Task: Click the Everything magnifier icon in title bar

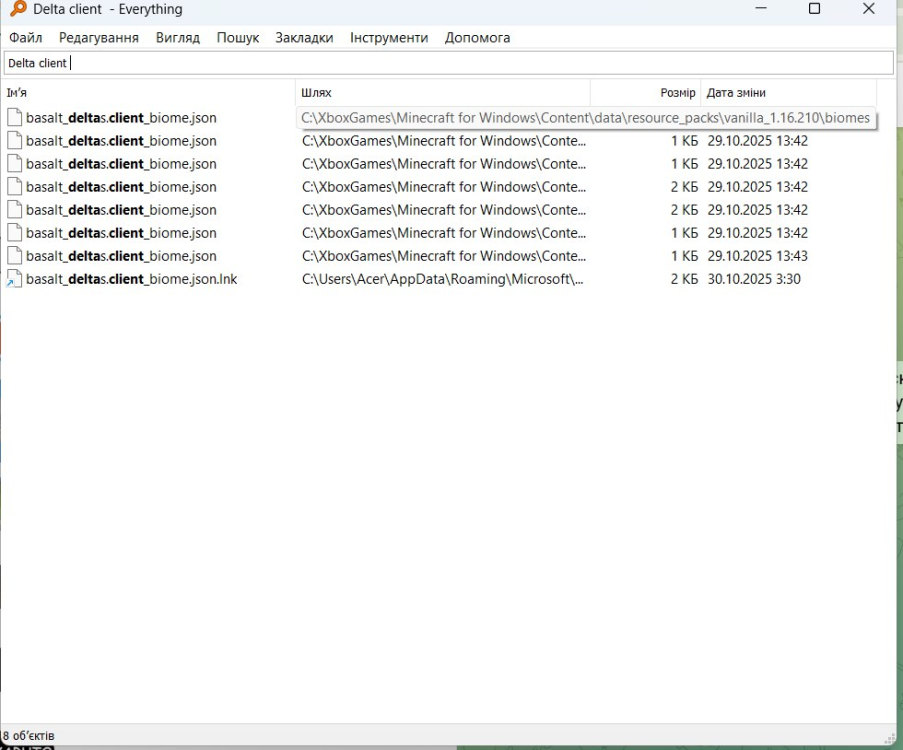Action: [x=18, y=9]
